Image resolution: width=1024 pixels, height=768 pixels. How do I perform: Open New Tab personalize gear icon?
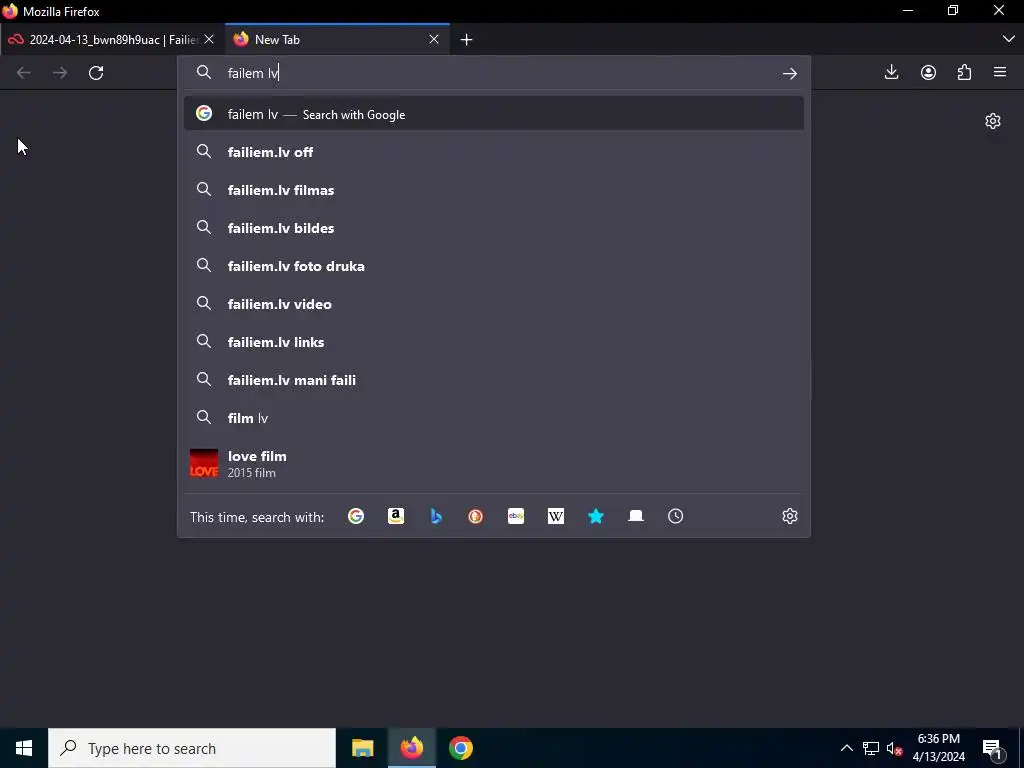pyautogui.click(x=993, y=121)
